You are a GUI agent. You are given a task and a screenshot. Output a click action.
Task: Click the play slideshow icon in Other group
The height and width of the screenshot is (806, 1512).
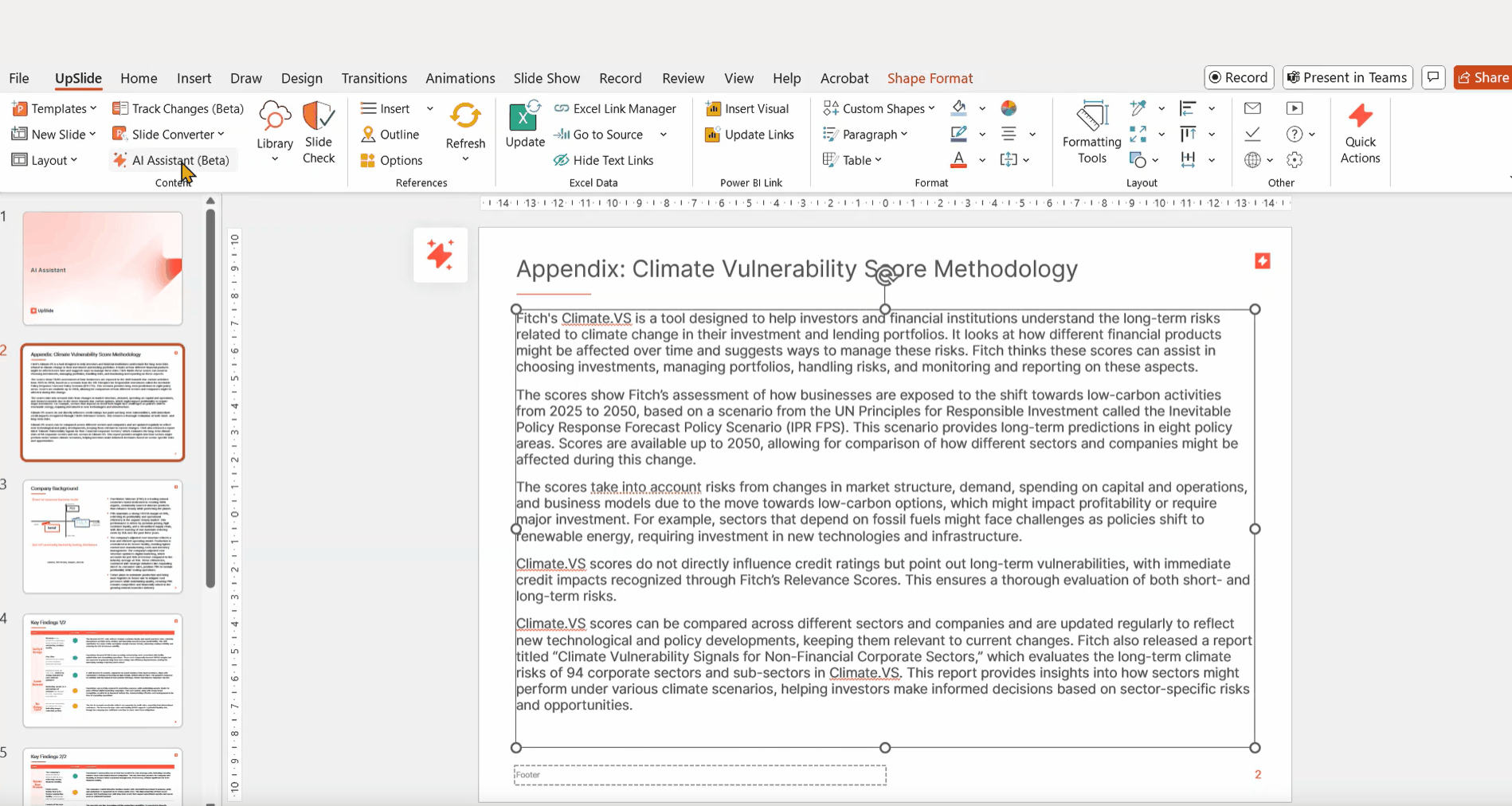pyautogui.click(x=1295, y=108)
